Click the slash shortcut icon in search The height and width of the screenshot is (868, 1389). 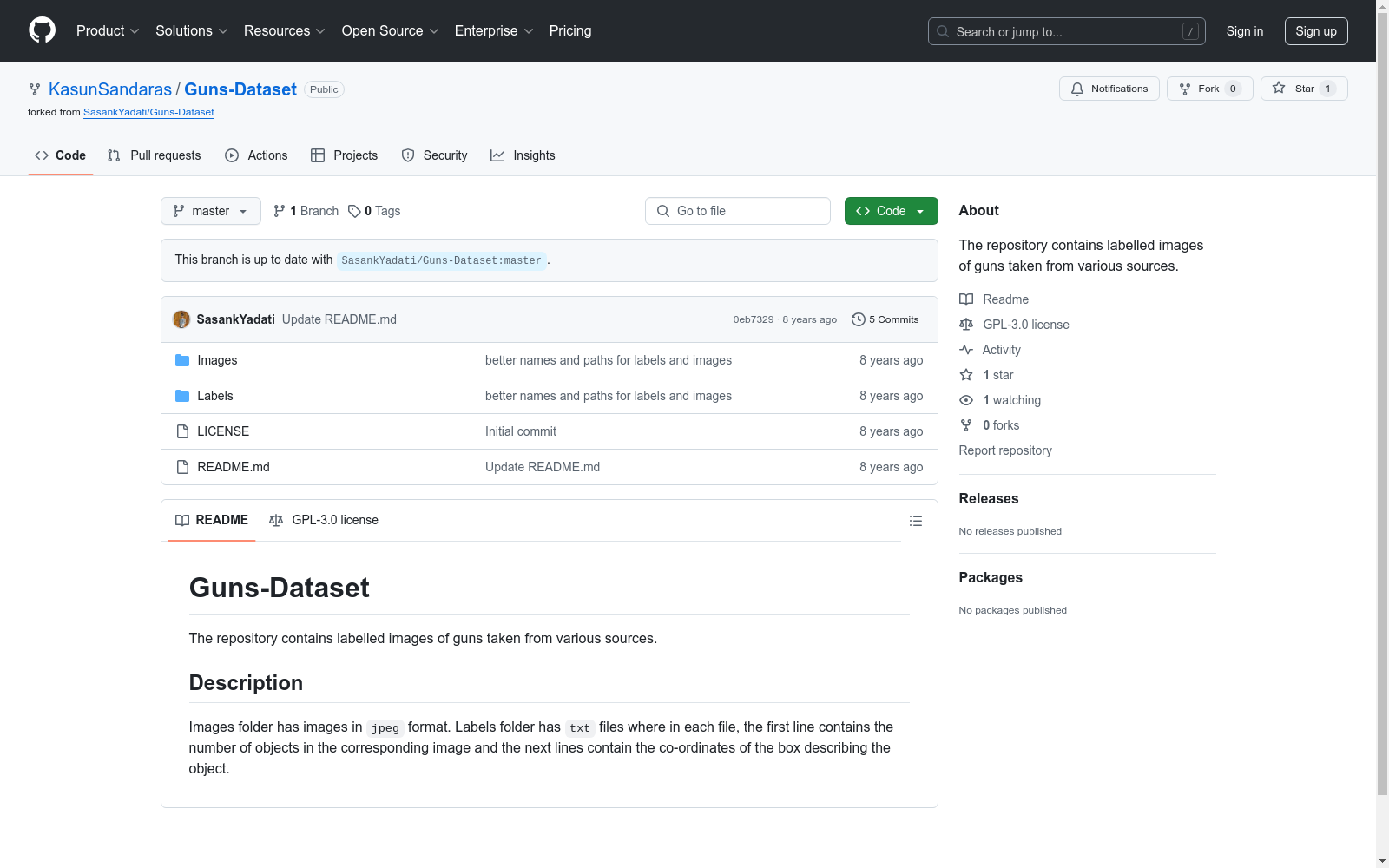1190,31
